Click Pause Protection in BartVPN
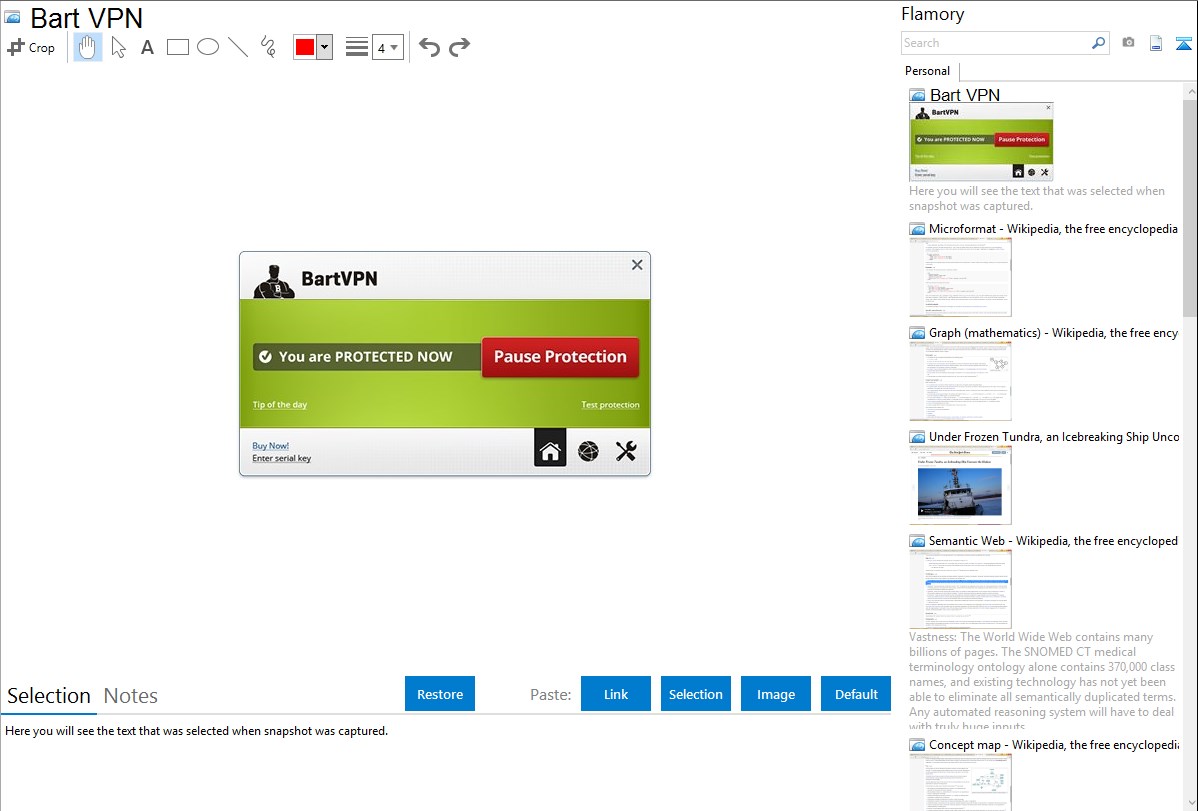The width and height of the screenshot is (1198, 811). click(x=560, y=357)
